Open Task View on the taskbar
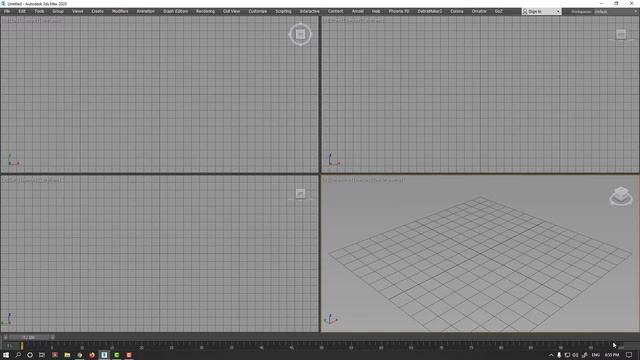Screen dimensions: 640x360 pos(42,355)
